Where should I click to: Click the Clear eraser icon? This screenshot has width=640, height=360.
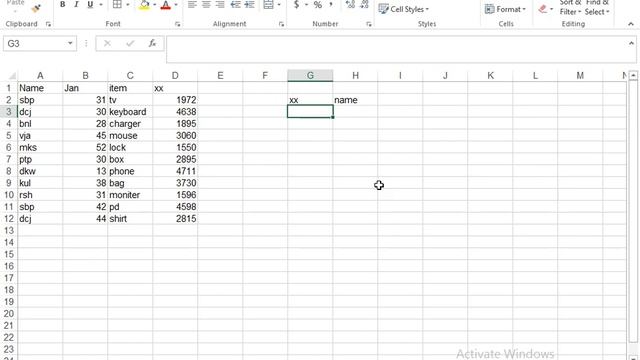542,9
